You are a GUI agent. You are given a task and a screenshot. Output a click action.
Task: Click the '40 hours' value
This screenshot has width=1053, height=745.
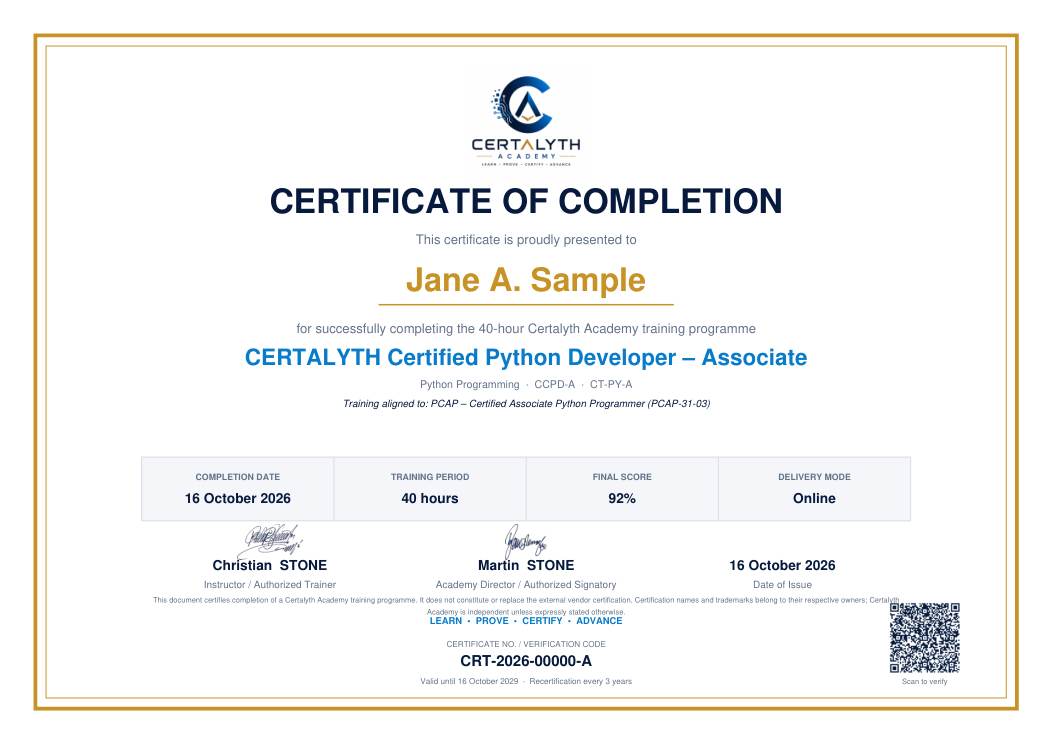[430, 498]
